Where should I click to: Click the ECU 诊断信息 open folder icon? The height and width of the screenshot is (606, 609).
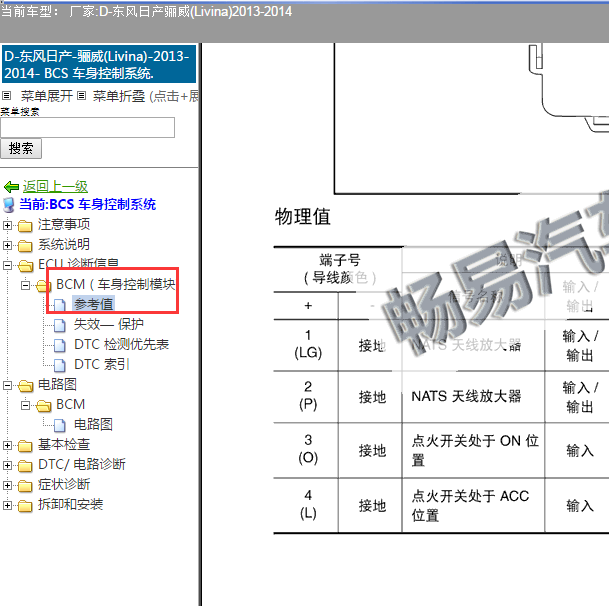26,266
